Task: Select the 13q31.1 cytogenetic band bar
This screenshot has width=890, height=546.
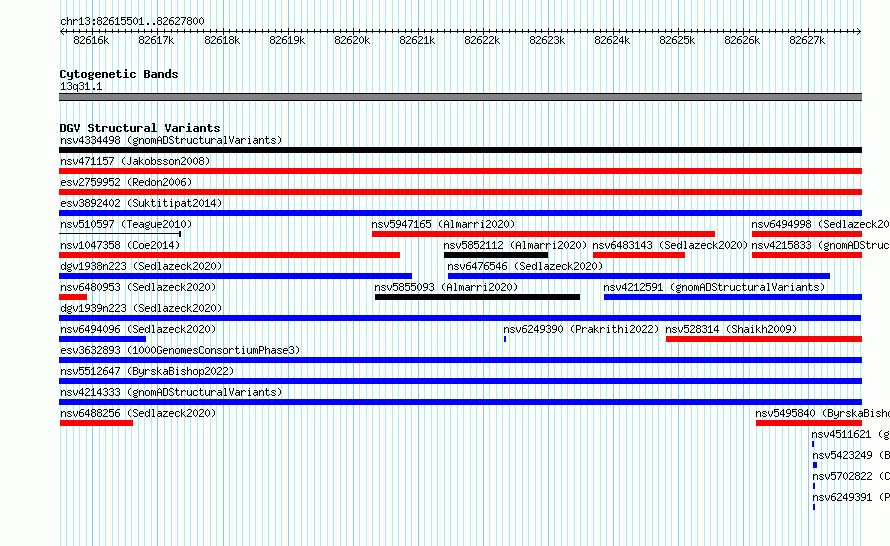Action: tap(460, 97)
